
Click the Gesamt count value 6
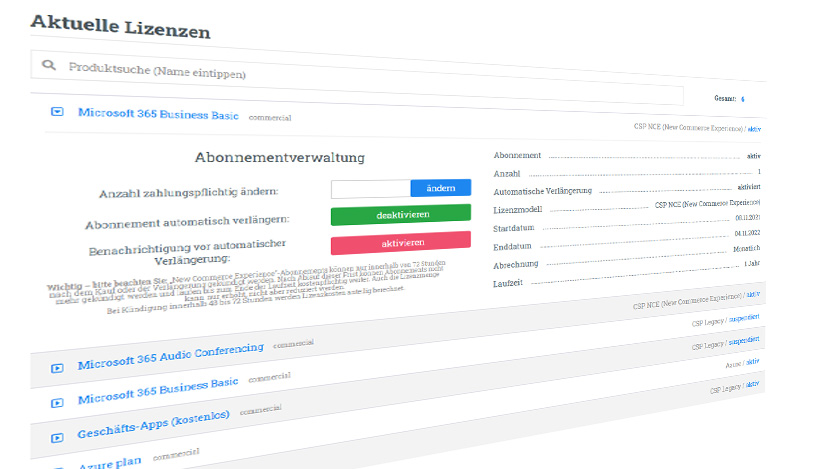coord(742,99)
